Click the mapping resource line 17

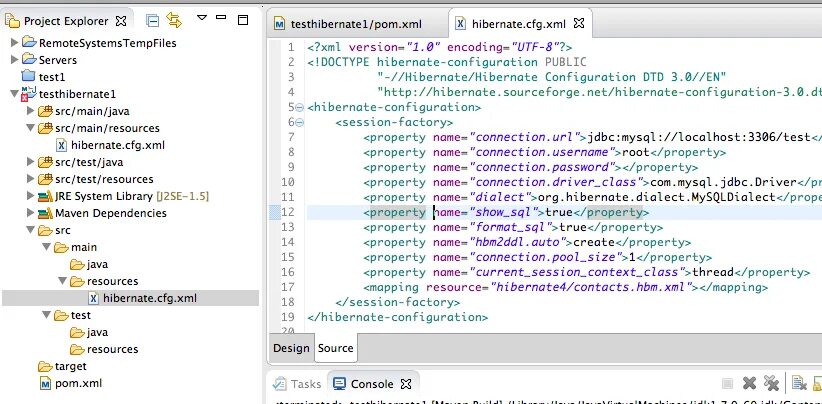coord(565,288)
